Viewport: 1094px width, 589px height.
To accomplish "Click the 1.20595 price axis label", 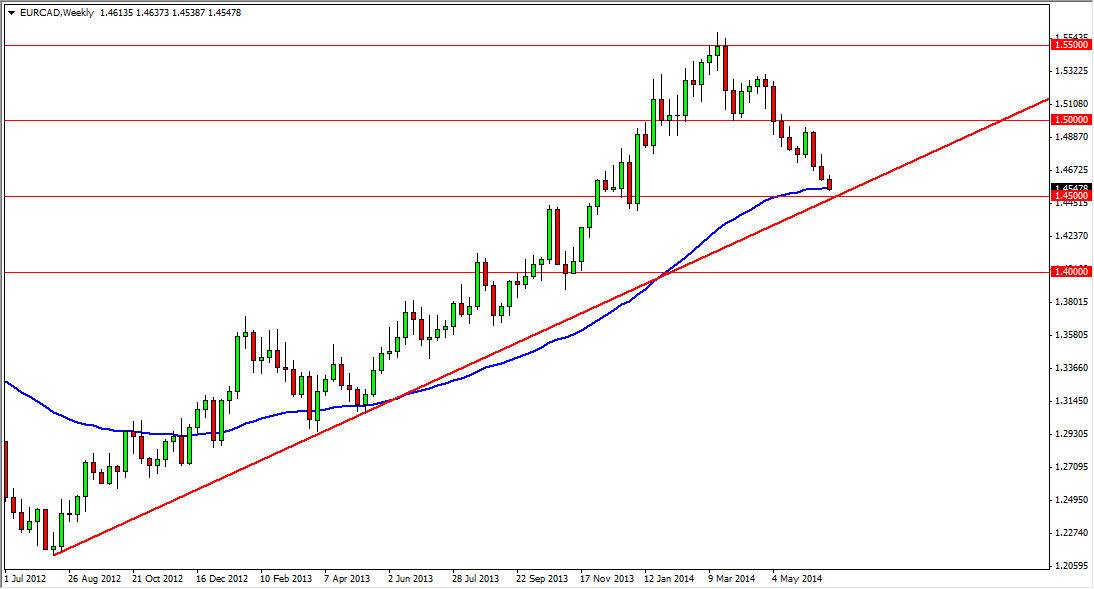I will pos(1072,566).
